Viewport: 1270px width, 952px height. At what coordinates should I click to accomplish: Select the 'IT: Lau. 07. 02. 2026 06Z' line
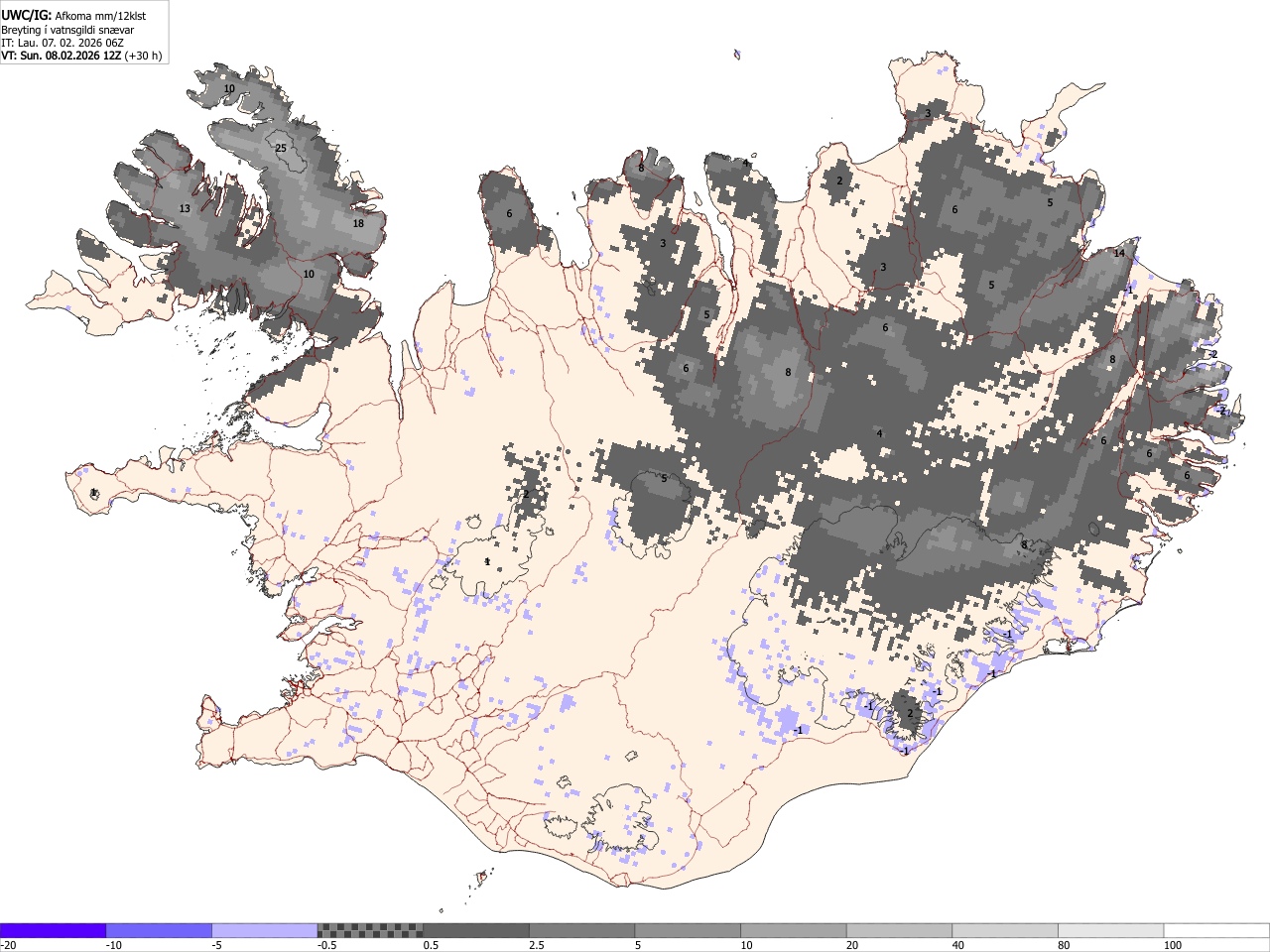coord(64,43)
